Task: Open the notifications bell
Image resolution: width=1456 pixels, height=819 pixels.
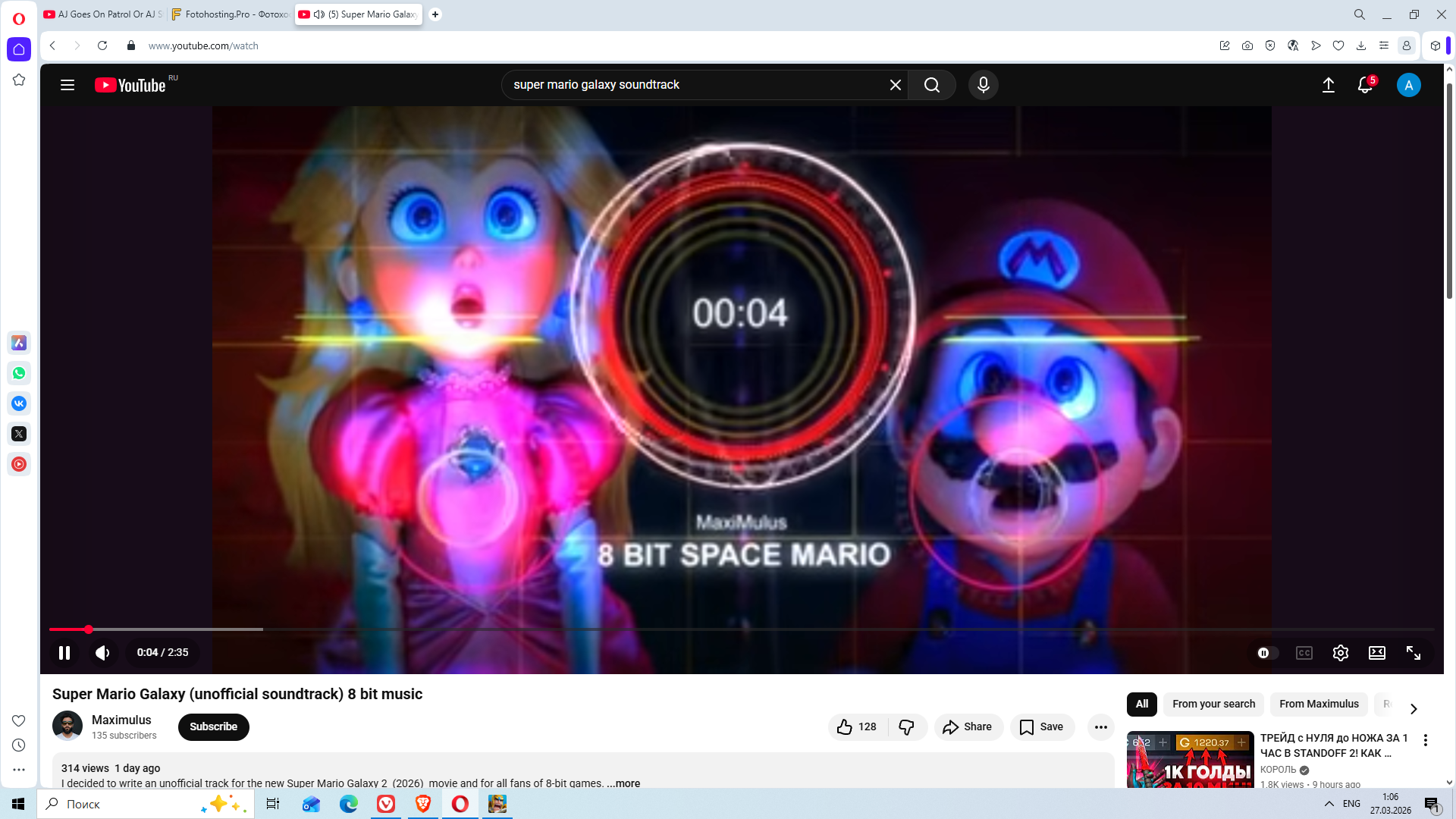Action: point(1365,85)
